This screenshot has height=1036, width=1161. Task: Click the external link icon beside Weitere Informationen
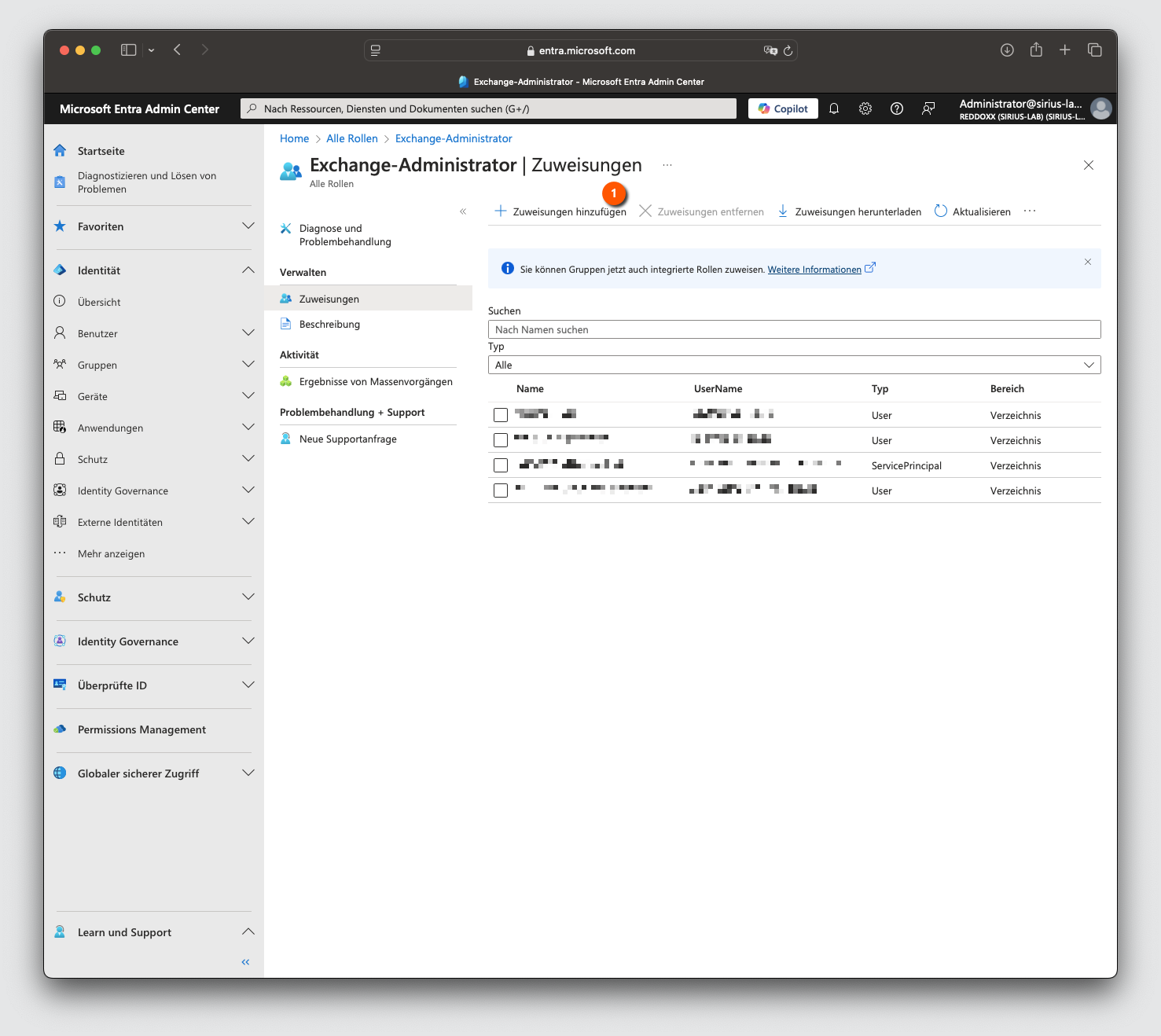[x=870, y=268]
